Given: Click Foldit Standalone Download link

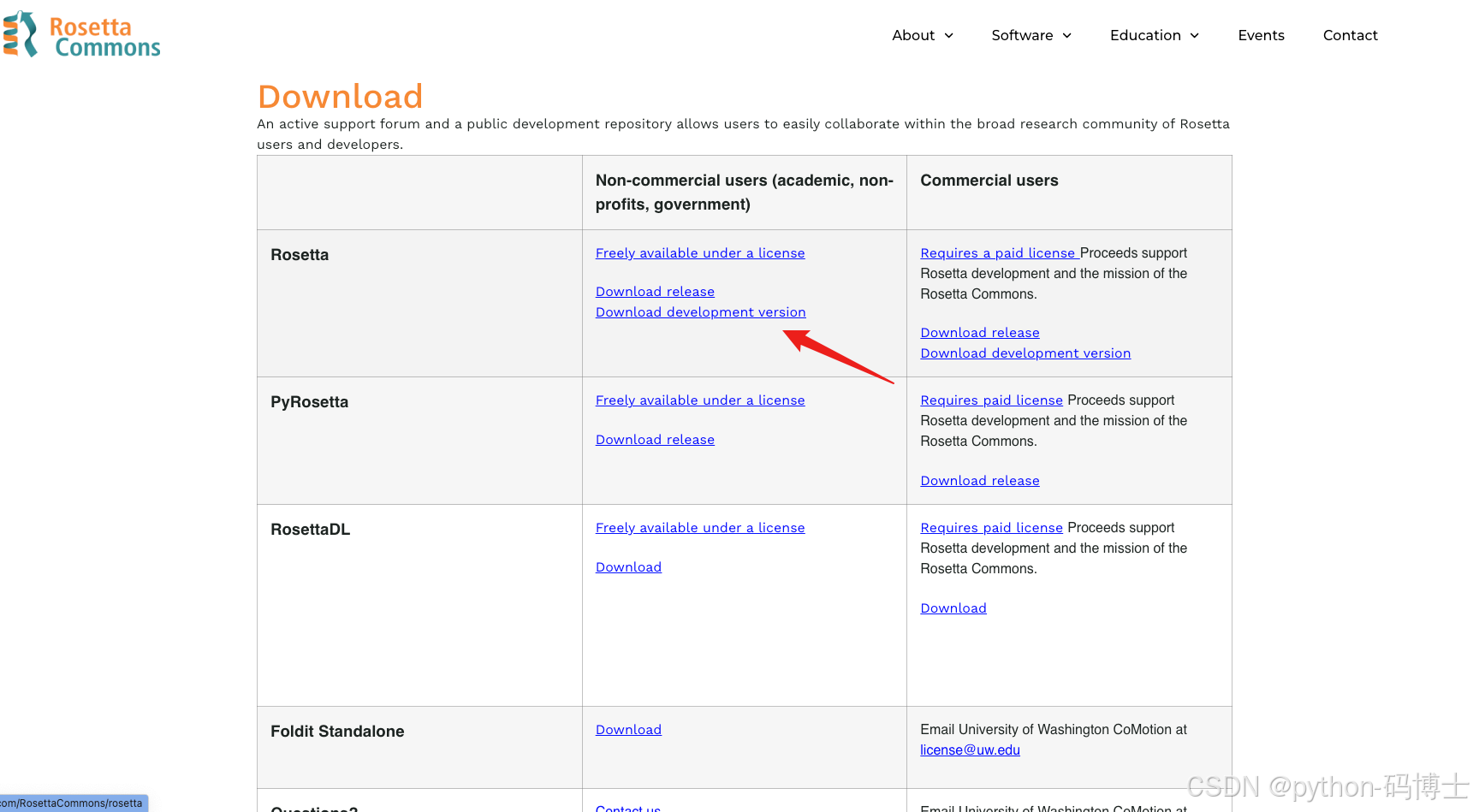Looking at the screenshot, I should pos(628,730).
